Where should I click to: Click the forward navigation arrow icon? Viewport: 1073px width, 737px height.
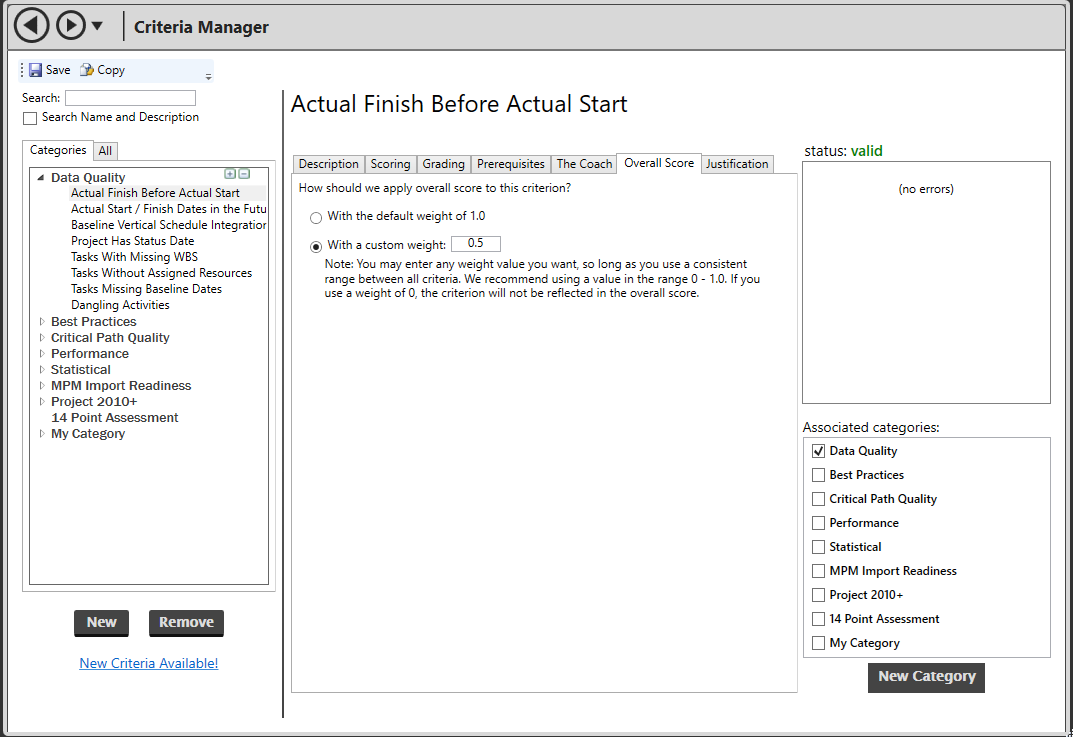[70, 25]
